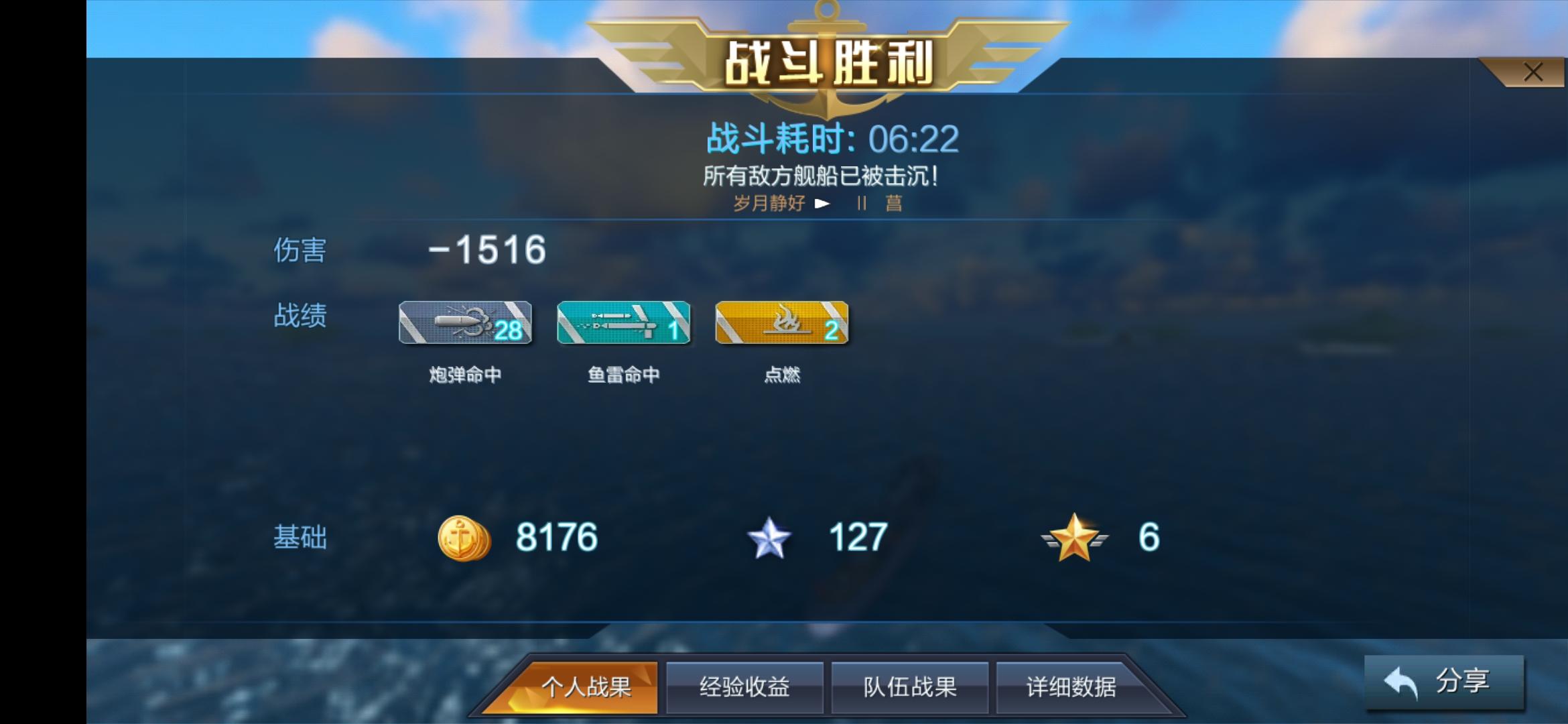The width and height of the screenshot is (1568, 724).
Task: Click the 分享 share button
Action: (1444, 682)
